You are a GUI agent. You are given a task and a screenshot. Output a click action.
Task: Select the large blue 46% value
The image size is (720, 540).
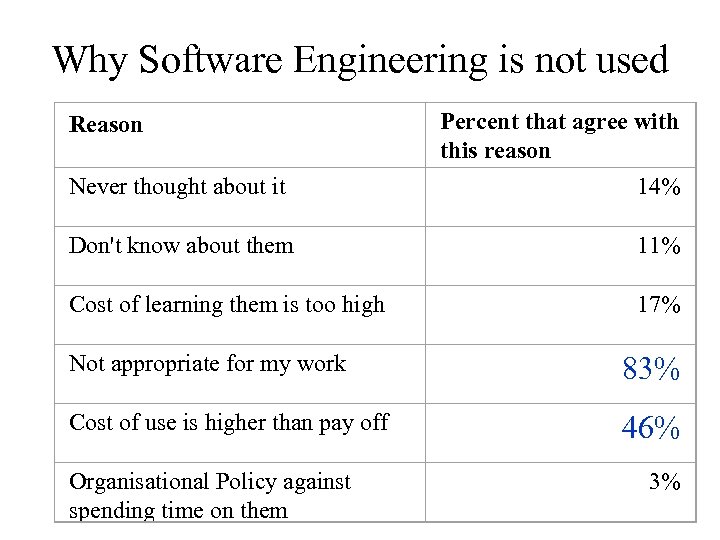coord(651,429)
